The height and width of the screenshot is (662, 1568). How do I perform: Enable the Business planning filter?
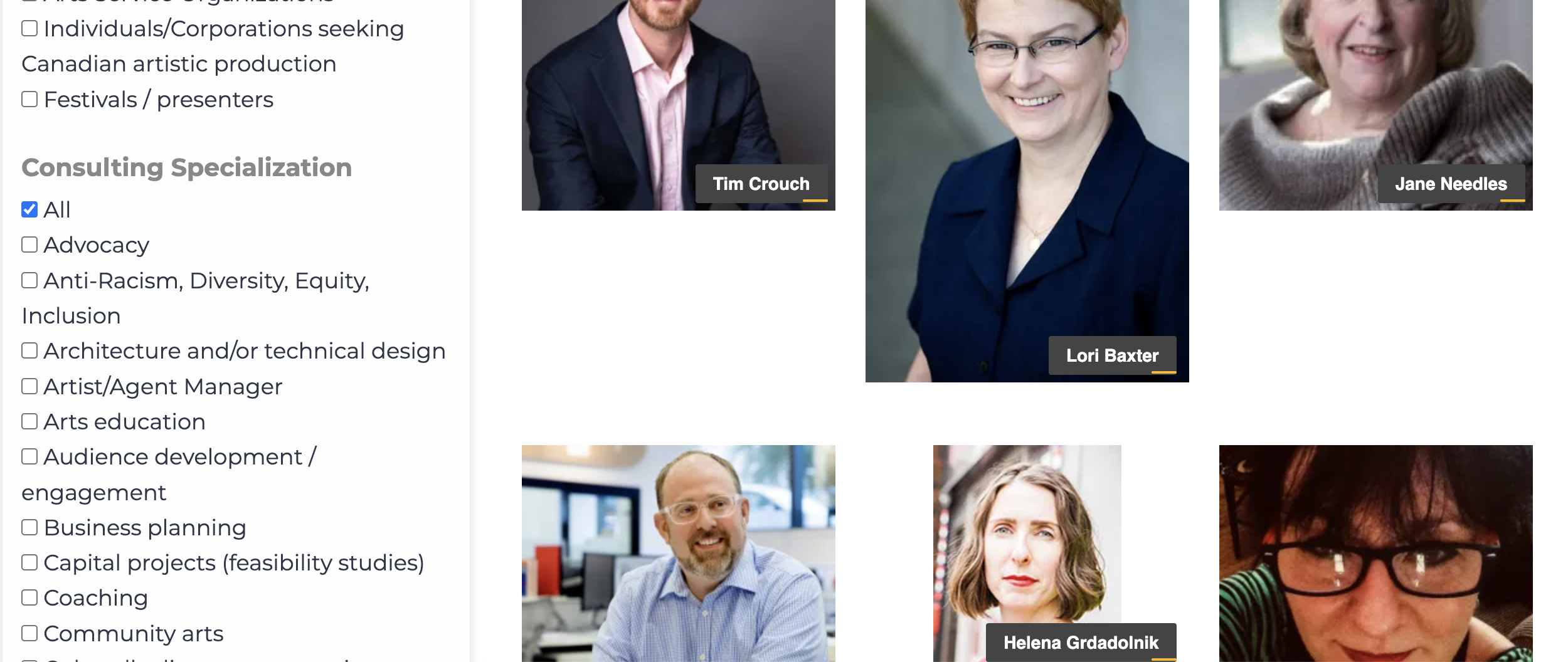pos(29,527)
